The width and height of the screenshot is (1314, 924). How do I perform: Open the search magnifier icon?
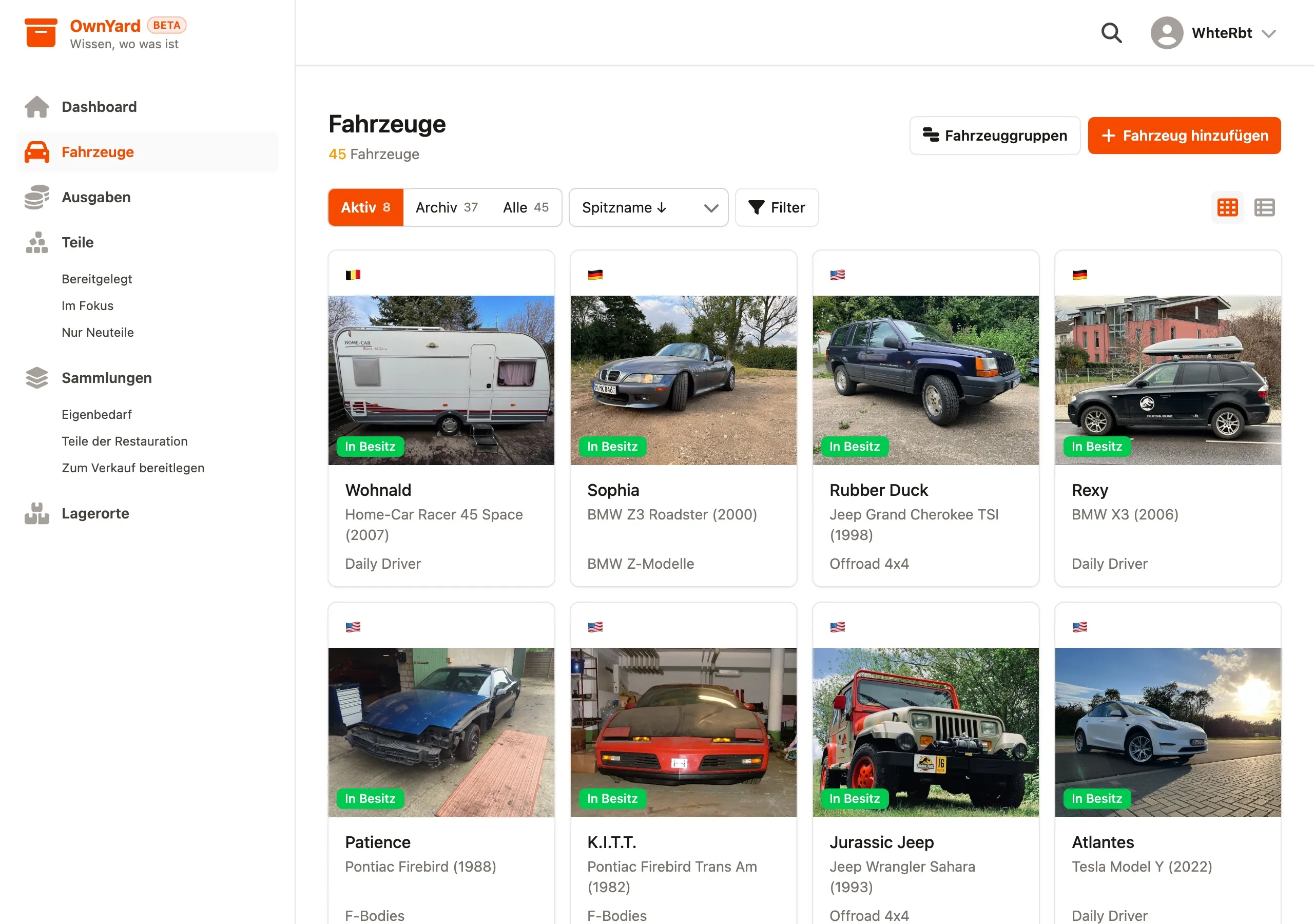point(1111,33)
